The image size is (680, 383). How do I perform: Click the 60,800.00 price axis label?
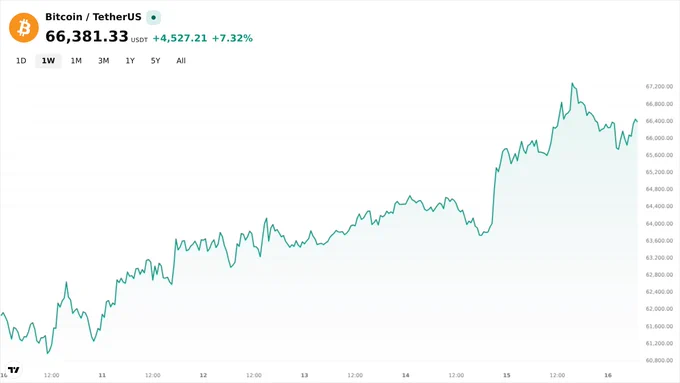659,360
